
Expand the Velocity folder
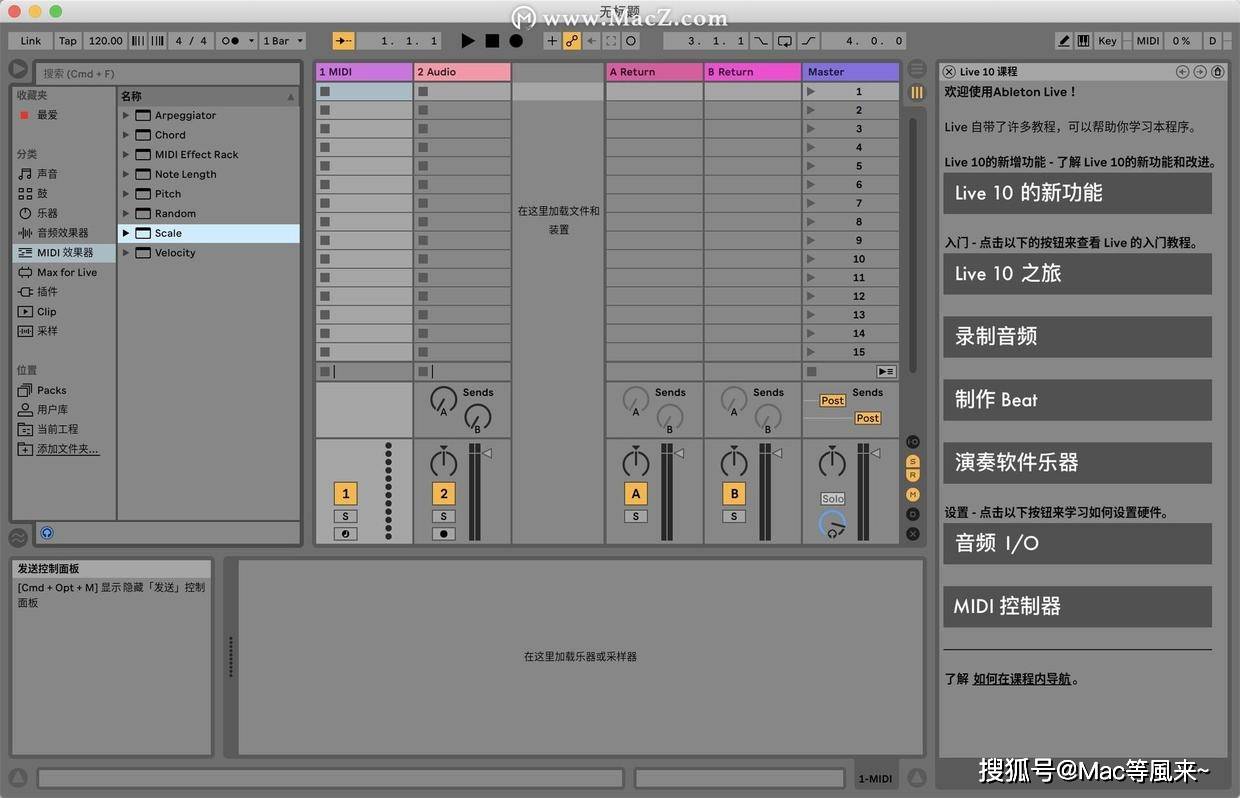[126, 253]
